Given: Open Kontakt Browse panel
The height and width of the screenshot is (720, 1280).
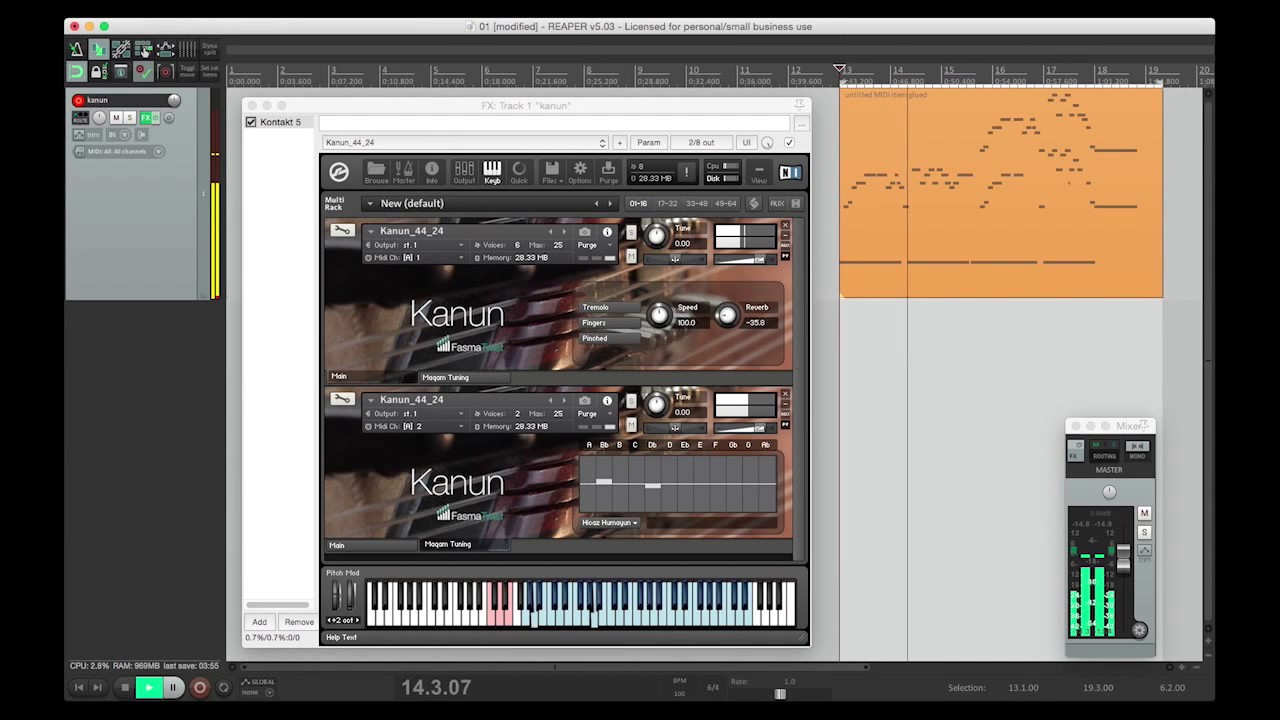Looking at the screenshot, I should [x=376, y=172].
